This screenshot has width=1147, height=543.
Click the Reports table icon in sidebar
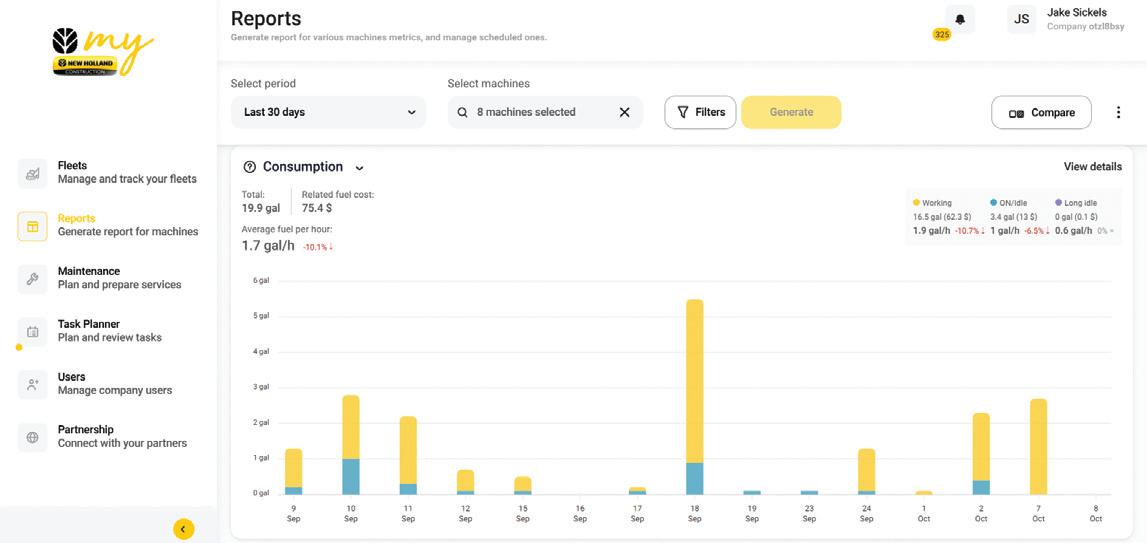pos(32,226)
